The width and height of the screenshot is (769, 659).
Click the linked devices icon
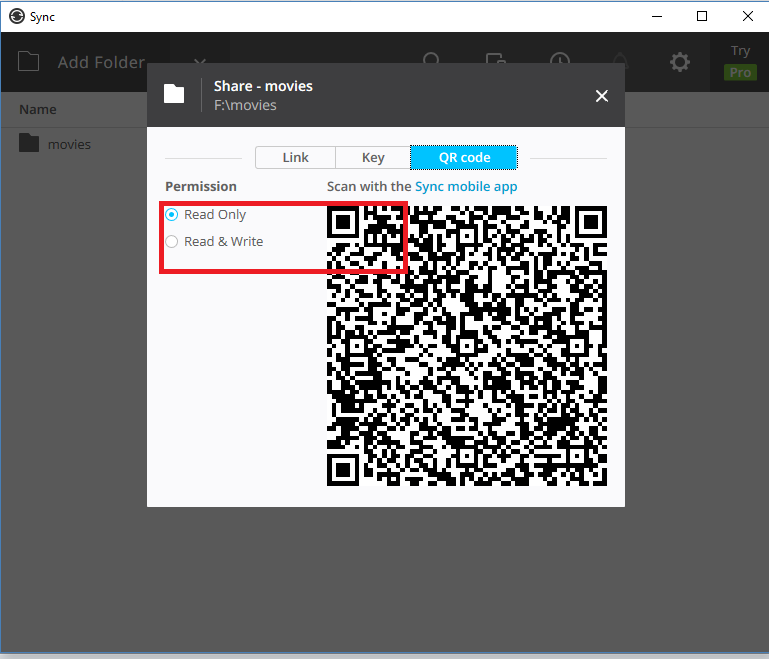point(495,58)
